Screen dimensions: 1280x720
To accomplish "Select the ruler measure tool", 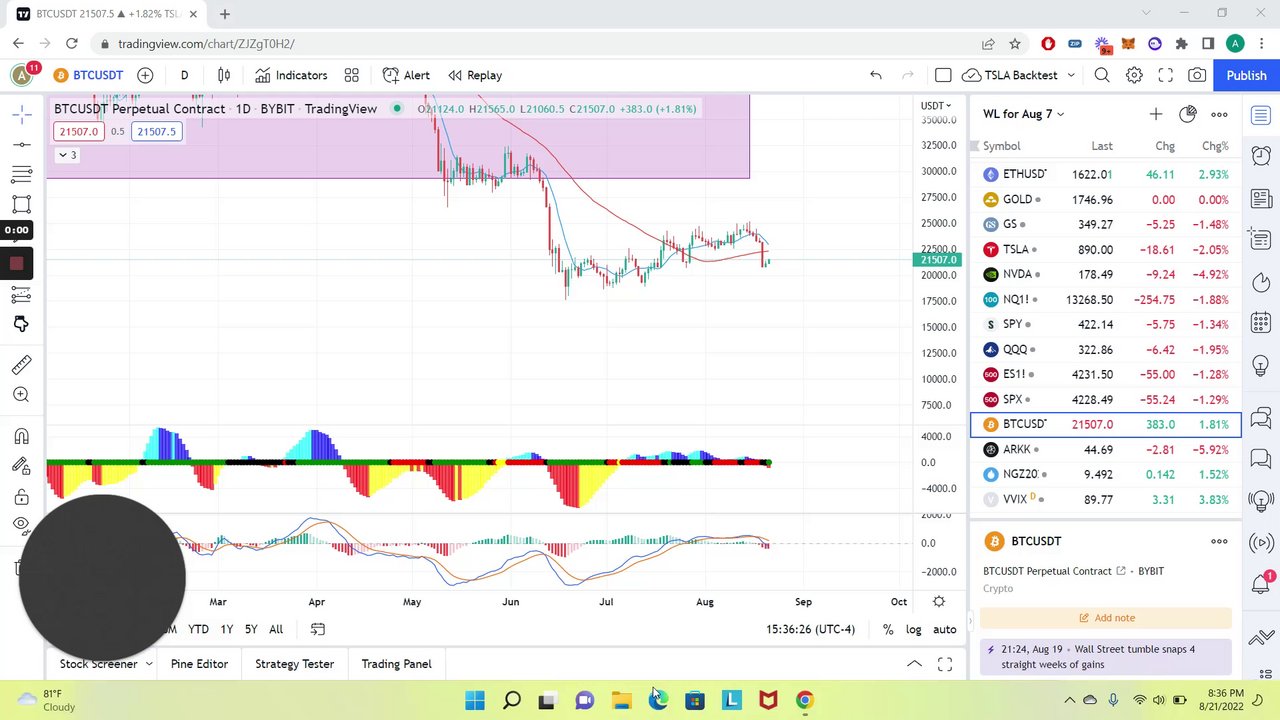I will (21, 365).
